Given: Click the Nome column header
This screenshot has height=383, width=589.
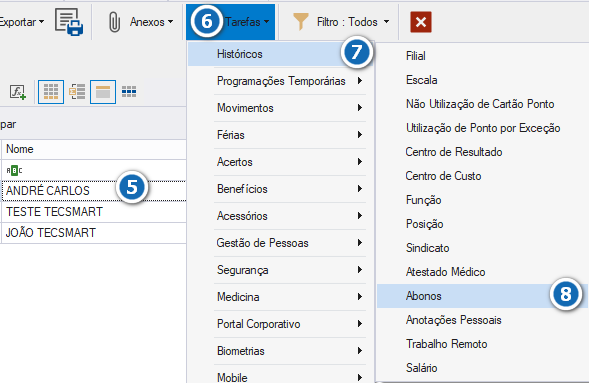Looking at the screenshot, I should (x=94, y=149).
